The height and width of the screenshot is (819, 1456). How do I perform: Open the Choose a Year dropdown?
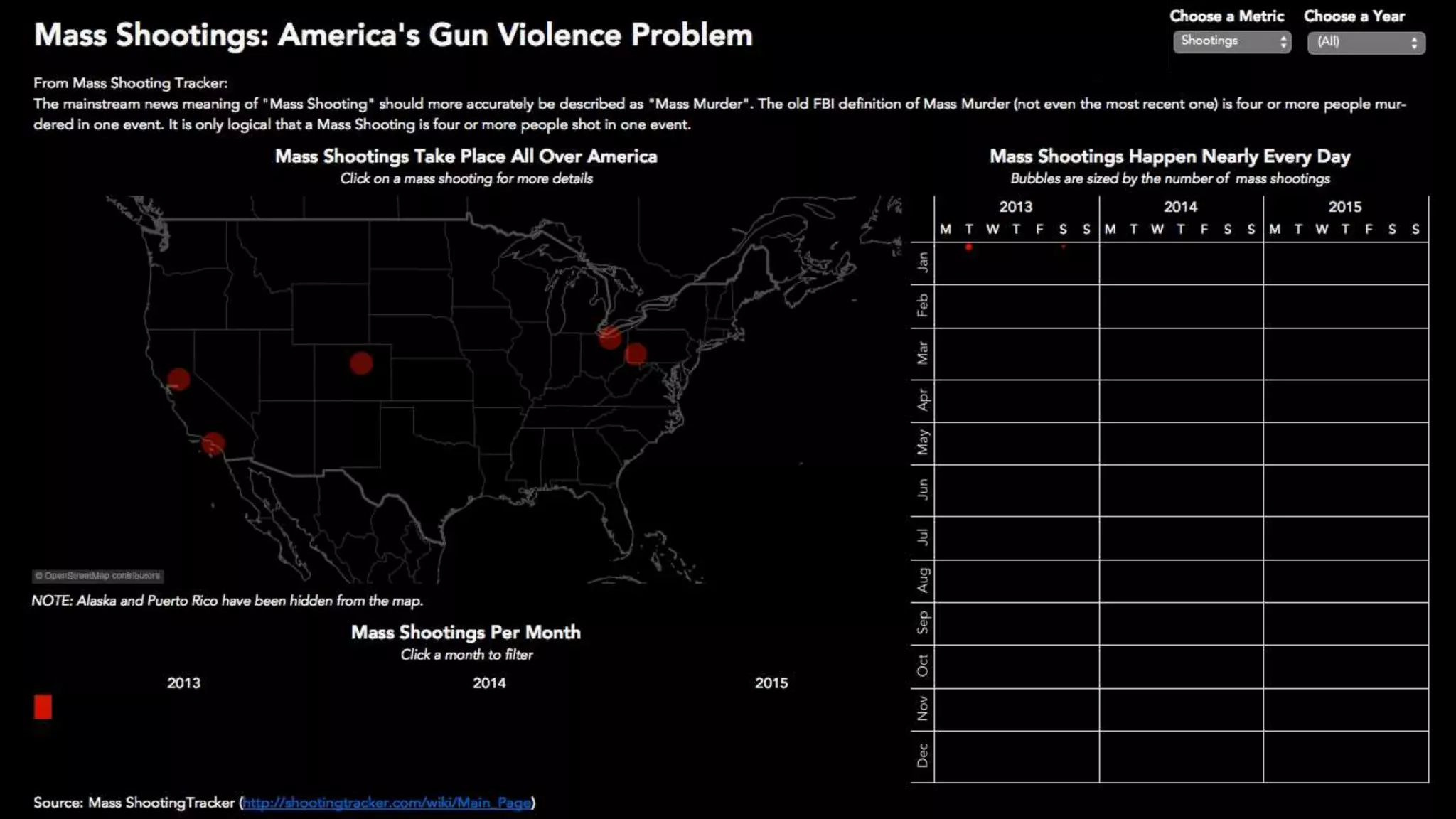(1366, 42)
